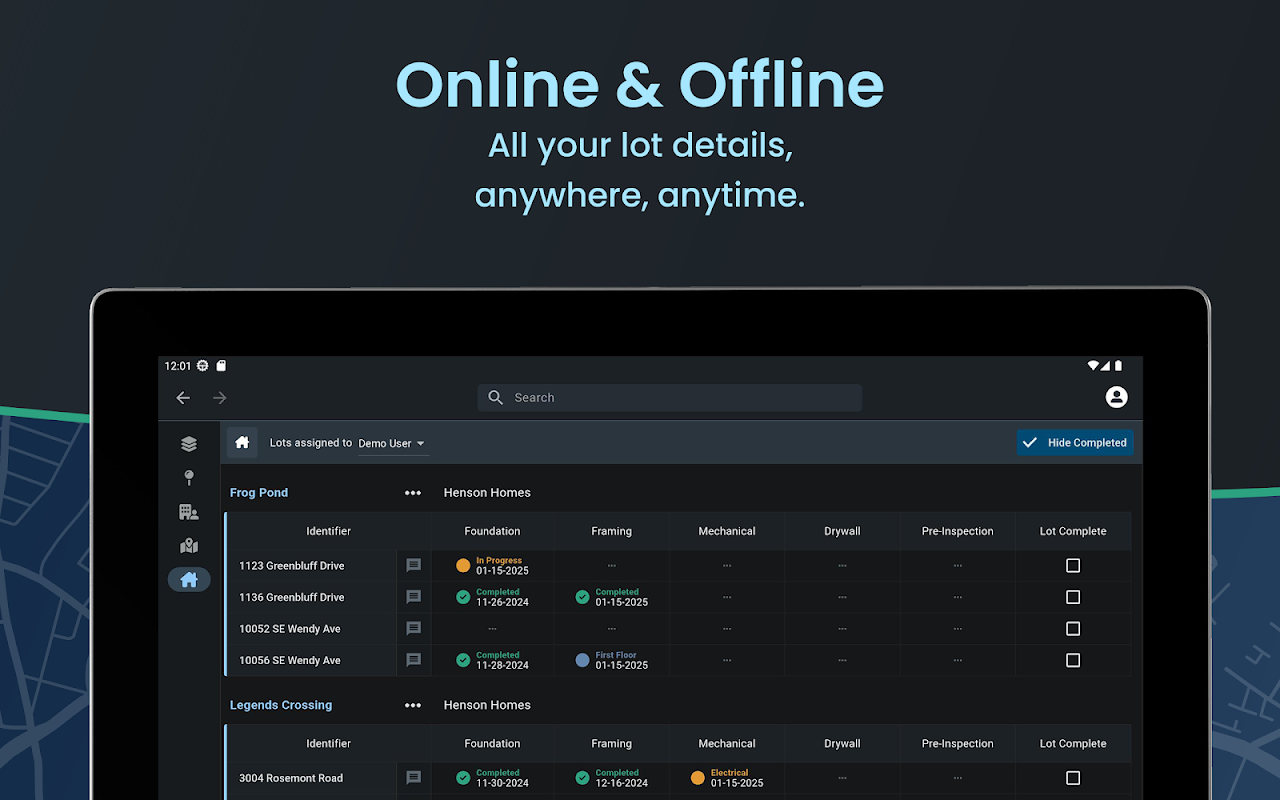
Task: Click the Drywall header in Legends Crossing table
Action: [842, 744]
